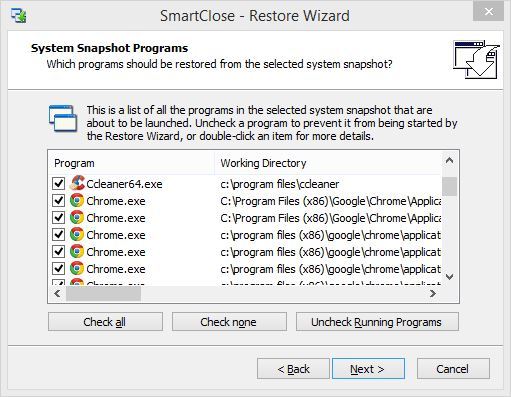Screen dimensions: 511x397
Task: Select the first Chrome.exe program name
Action: 116,201
